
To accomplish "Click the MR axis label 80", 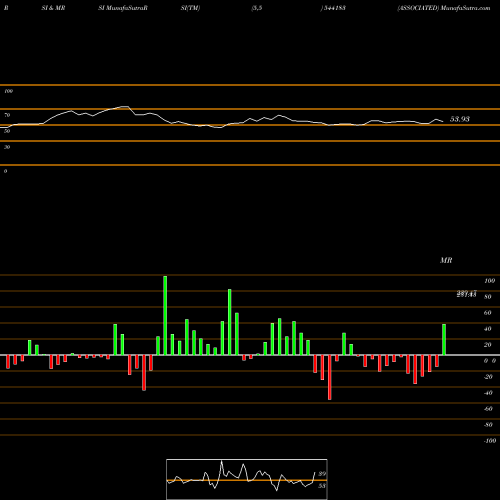I will [x=488, y=297].
